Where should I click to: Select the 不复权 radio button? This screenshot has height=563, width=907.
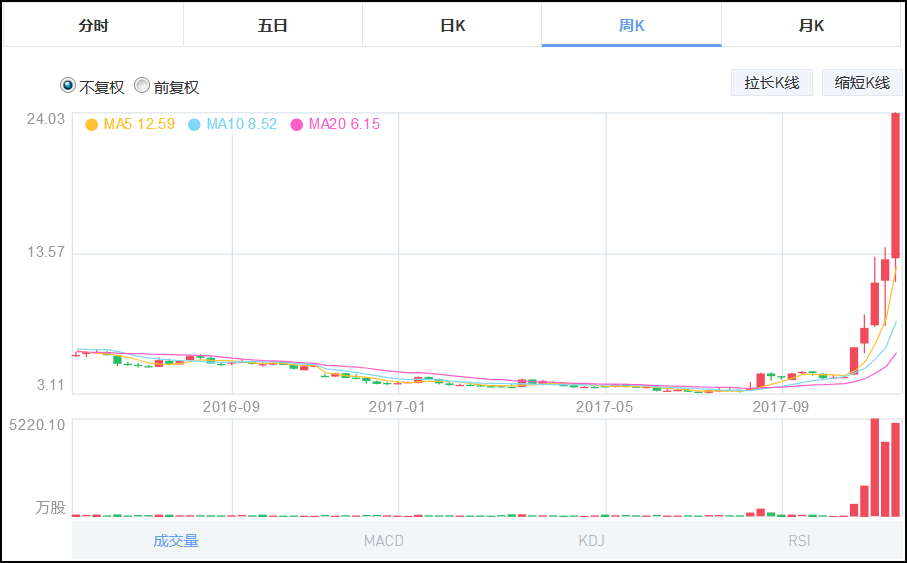click(x=68, y=86)
